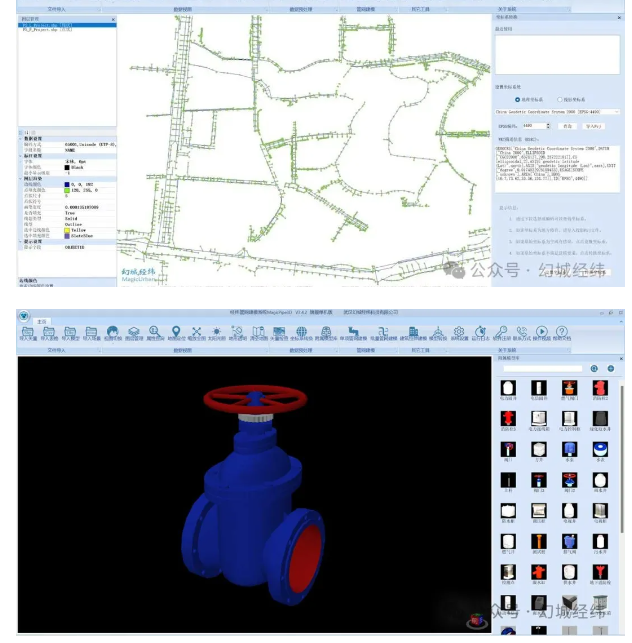The width and height of the screenshot is (632, 643).
Task: Open the Outline property value dropdown
Action: (x=89, y=223)
